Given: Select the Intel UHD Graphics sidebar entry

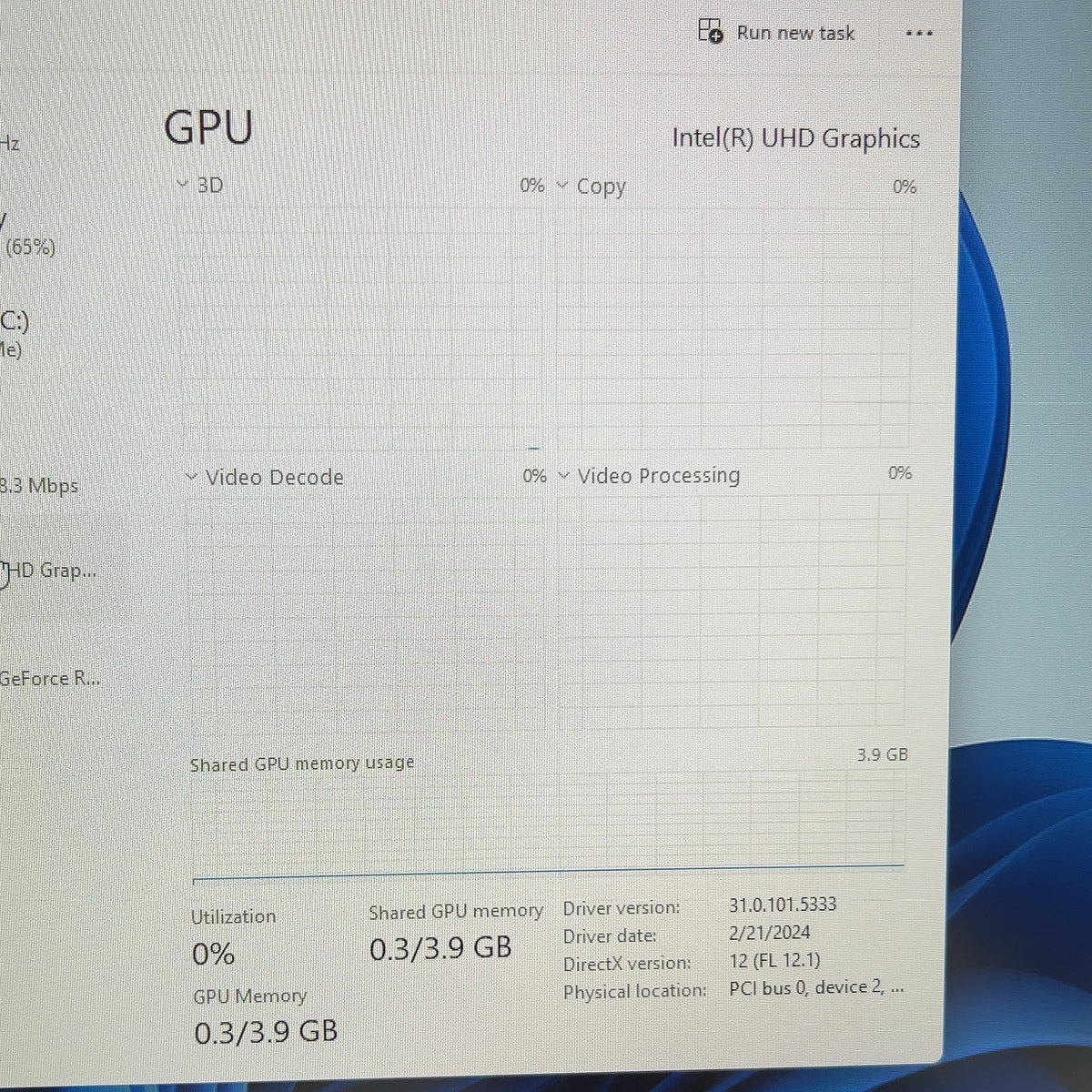Looking at the screenshot, I should click(x=48, y=571).
